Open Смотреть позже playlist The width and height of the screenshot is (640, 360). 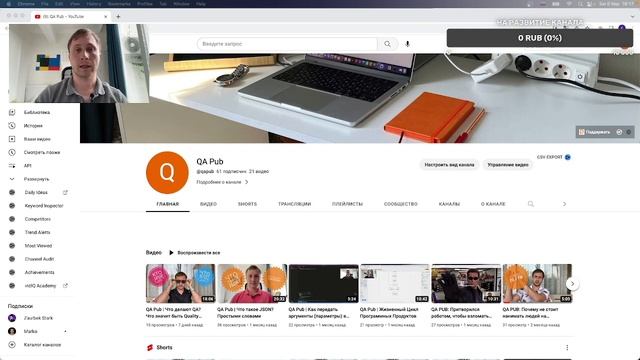pyautogui.click(x=42, y=152)
